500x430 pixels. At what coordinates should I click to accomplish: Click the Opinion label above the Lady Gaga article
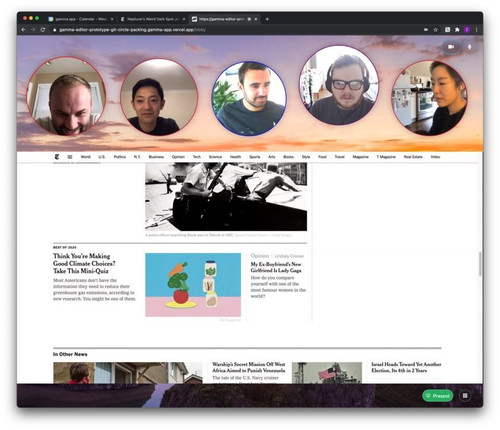260,256
